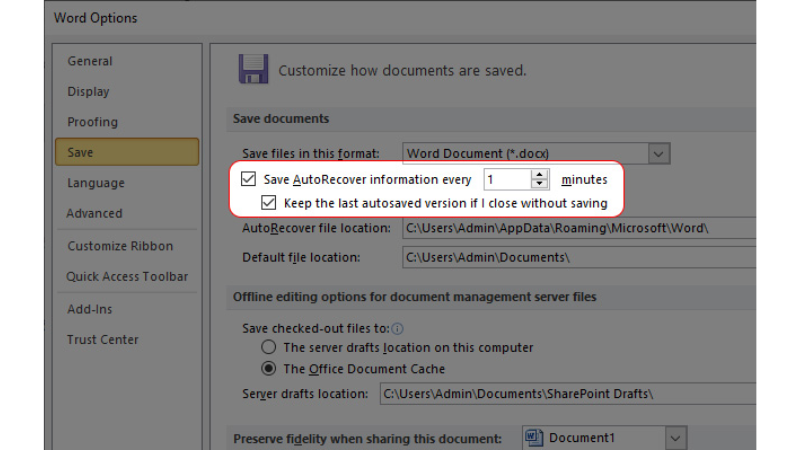Click the info icon beside Save checked-out files
The width and height of the screenshot is (800, 450).
[397, 329]
